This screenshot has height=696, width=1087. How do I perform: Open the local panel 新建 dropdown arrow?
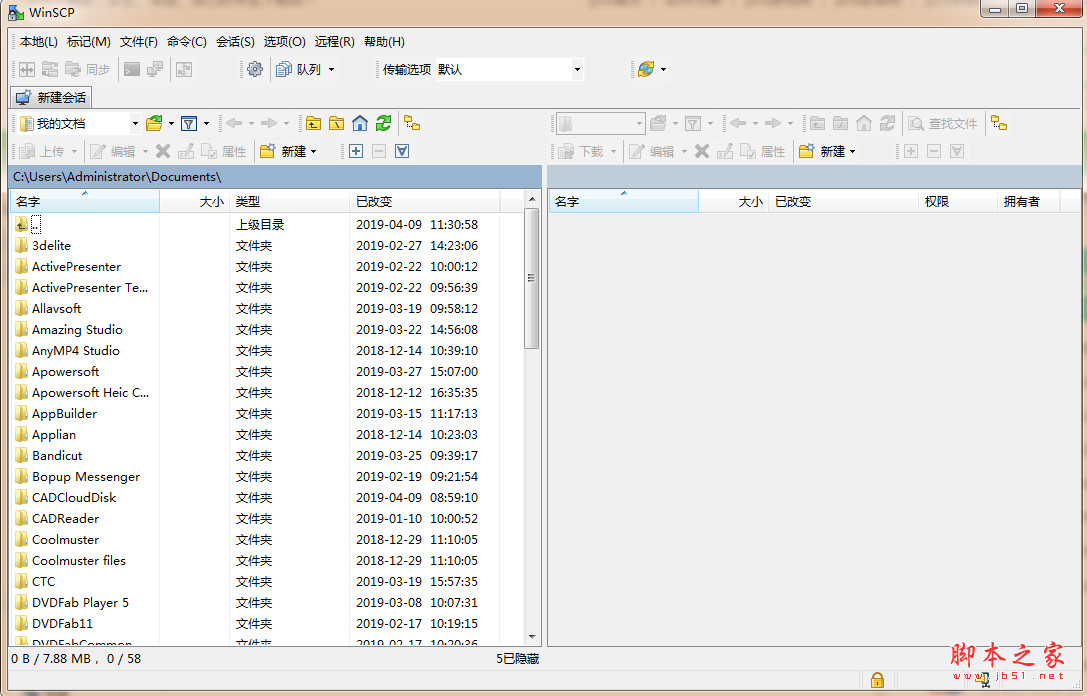click(x=314, y=151)
